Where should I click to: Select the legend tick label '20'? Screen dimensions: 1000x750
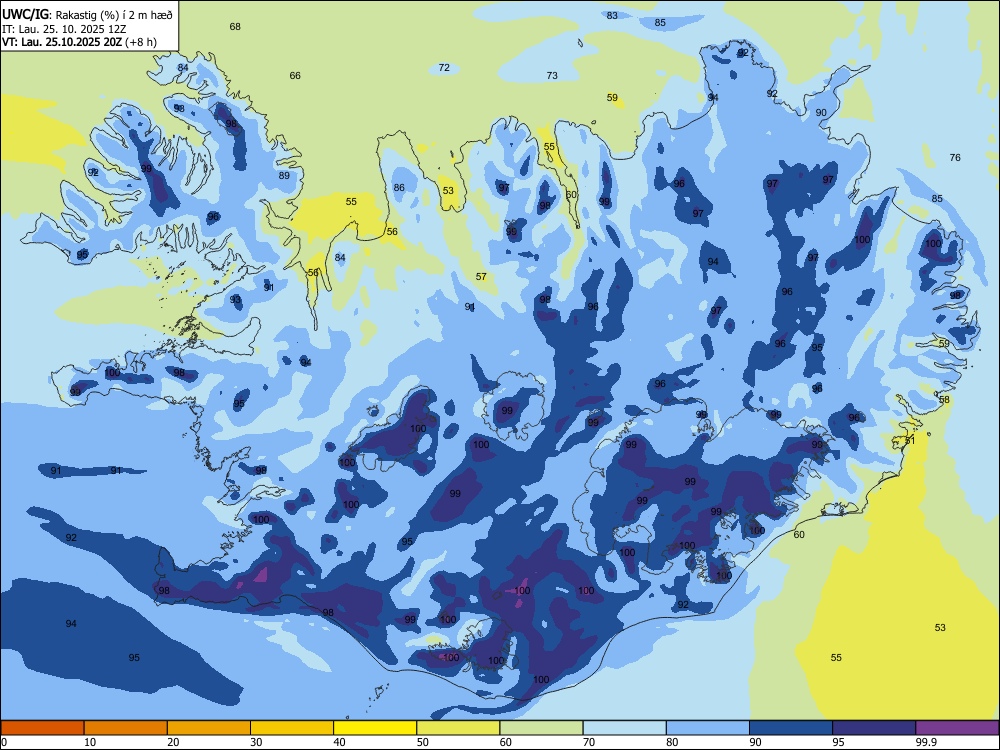point(173,742)
